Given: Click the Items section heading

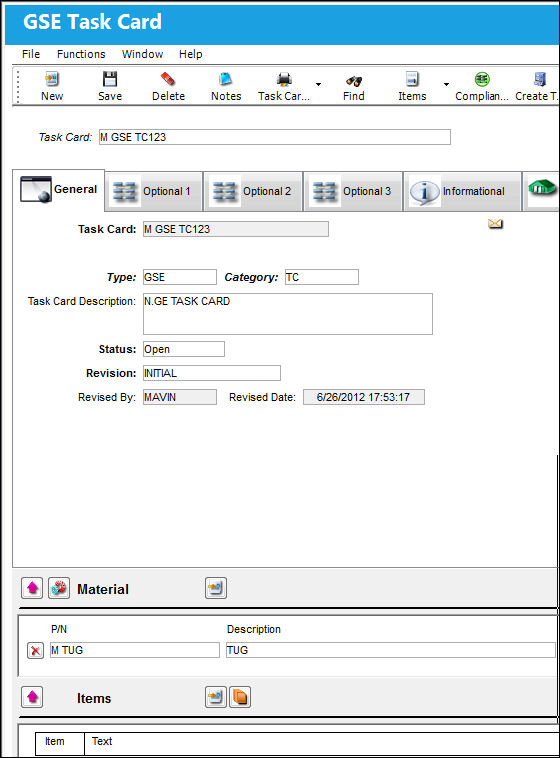Looking at the screenshot, I should (94, 699).
